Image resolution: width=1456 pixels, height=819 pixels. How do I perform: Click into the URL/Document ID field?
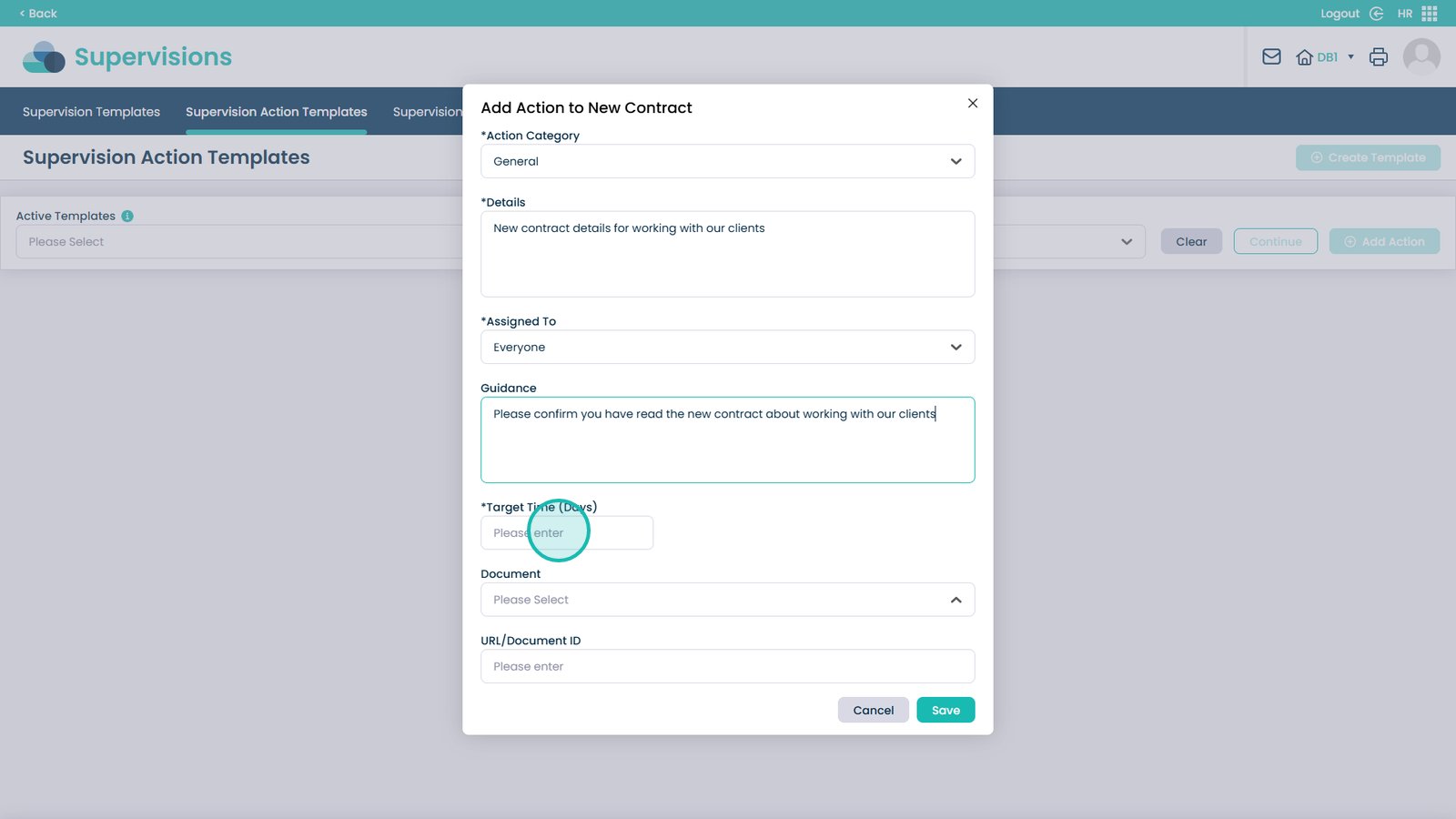tap(727, 666)
